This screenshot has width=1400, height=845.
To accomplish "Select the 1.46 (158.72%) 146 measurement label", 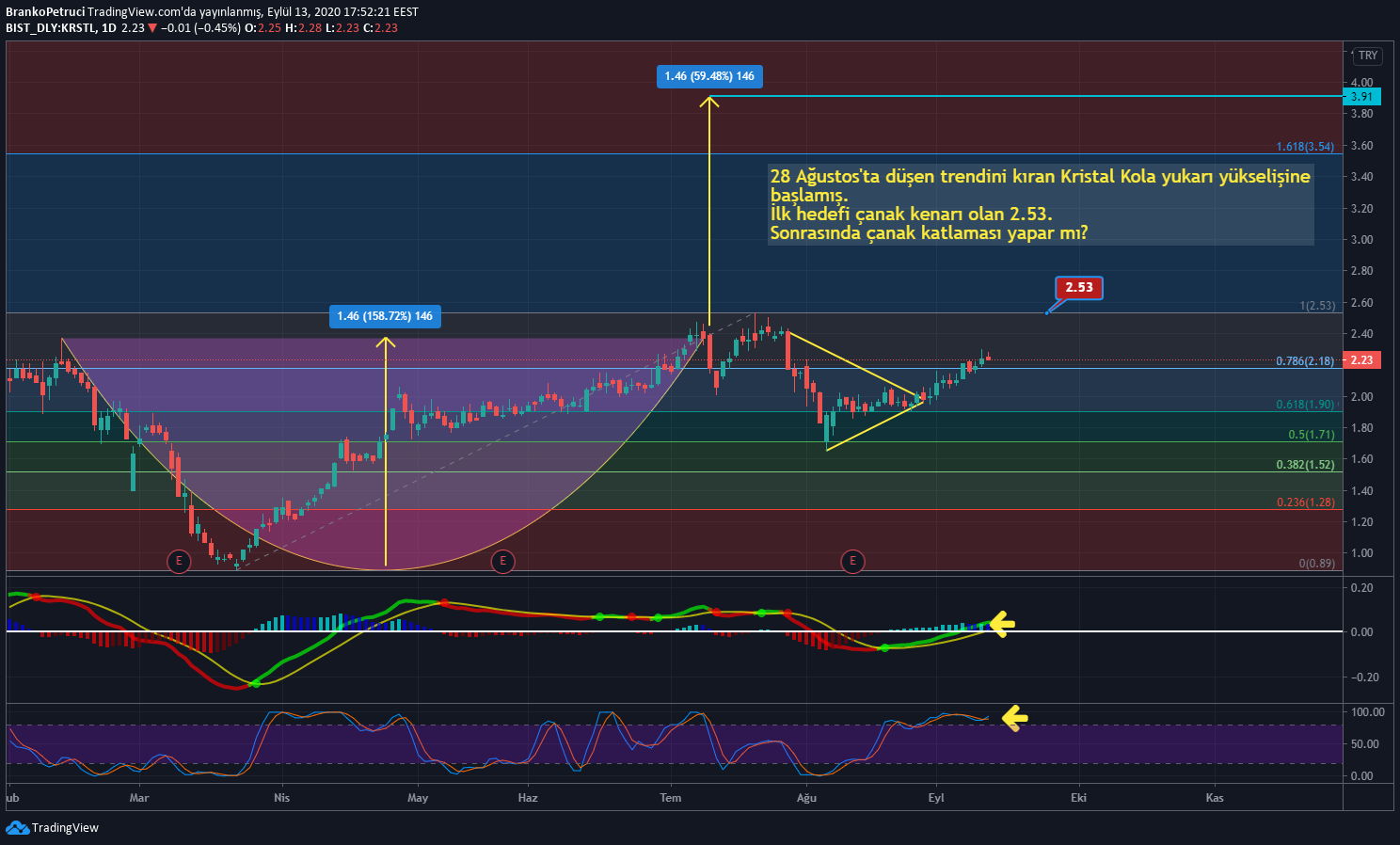I will pyautogui.click(x=385, y=316).
